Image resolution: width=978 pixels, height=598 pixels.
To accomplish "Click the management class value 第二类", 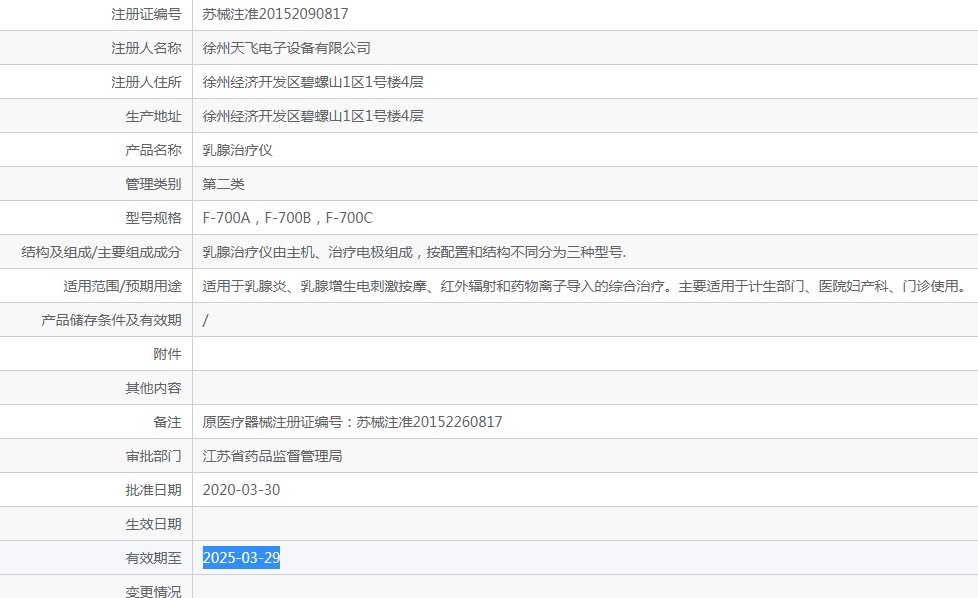I will (223, 184).
